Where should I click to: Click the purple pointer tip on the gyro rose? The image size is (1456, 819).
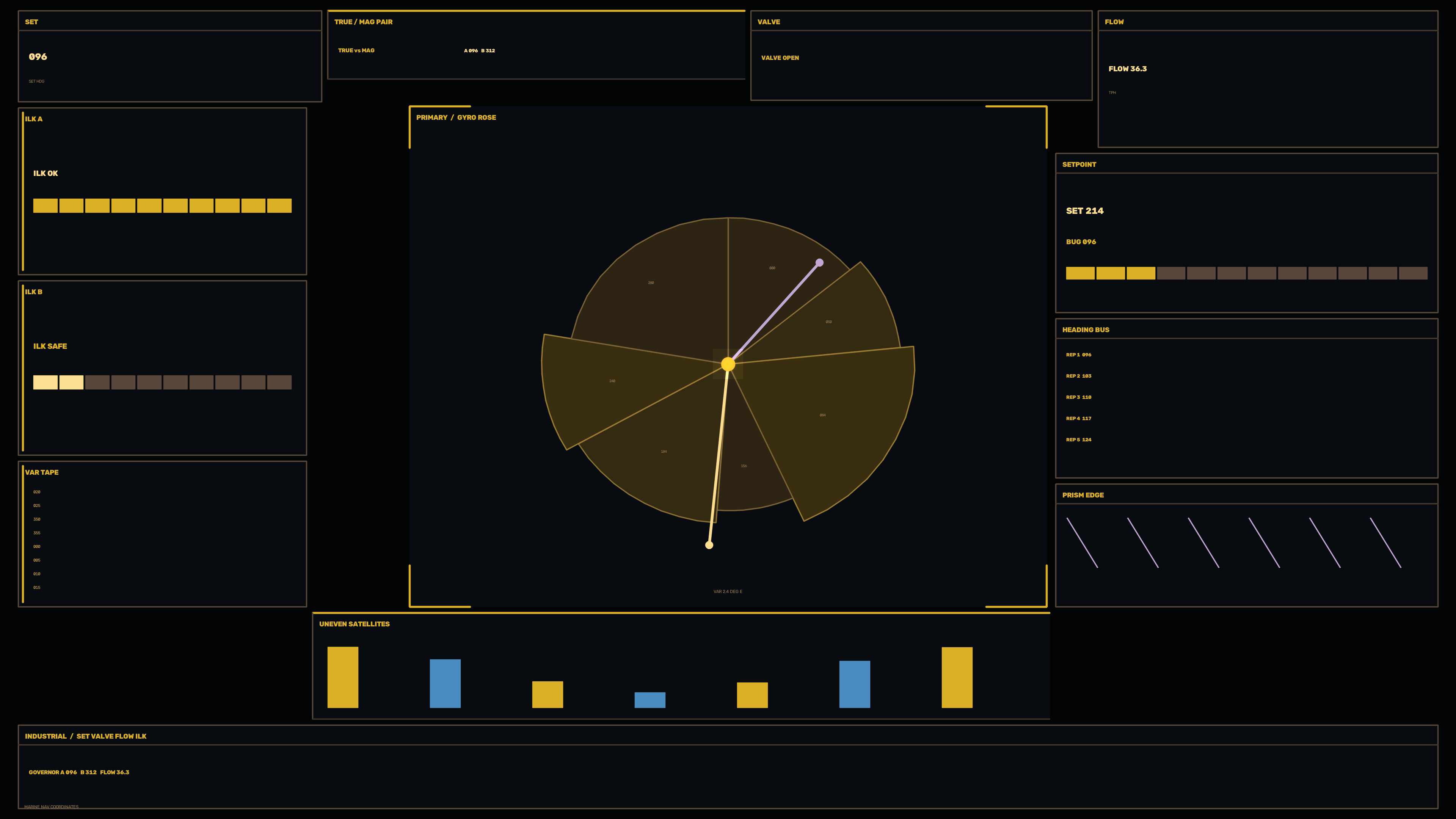pos(819,262)
